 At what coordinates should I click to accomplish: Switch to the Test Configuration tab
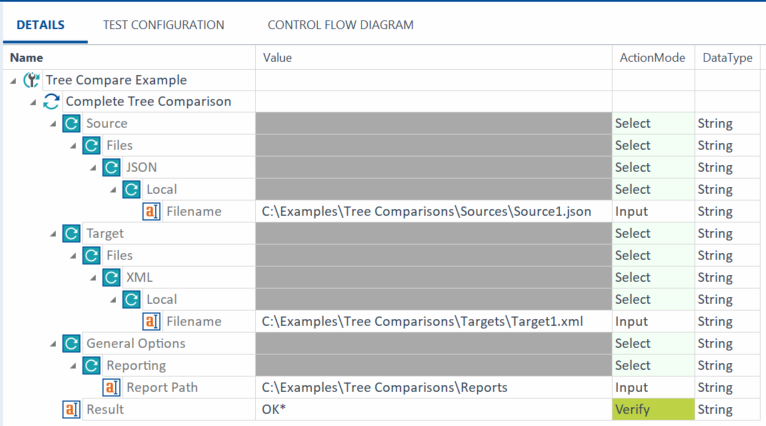pos(163,25)
